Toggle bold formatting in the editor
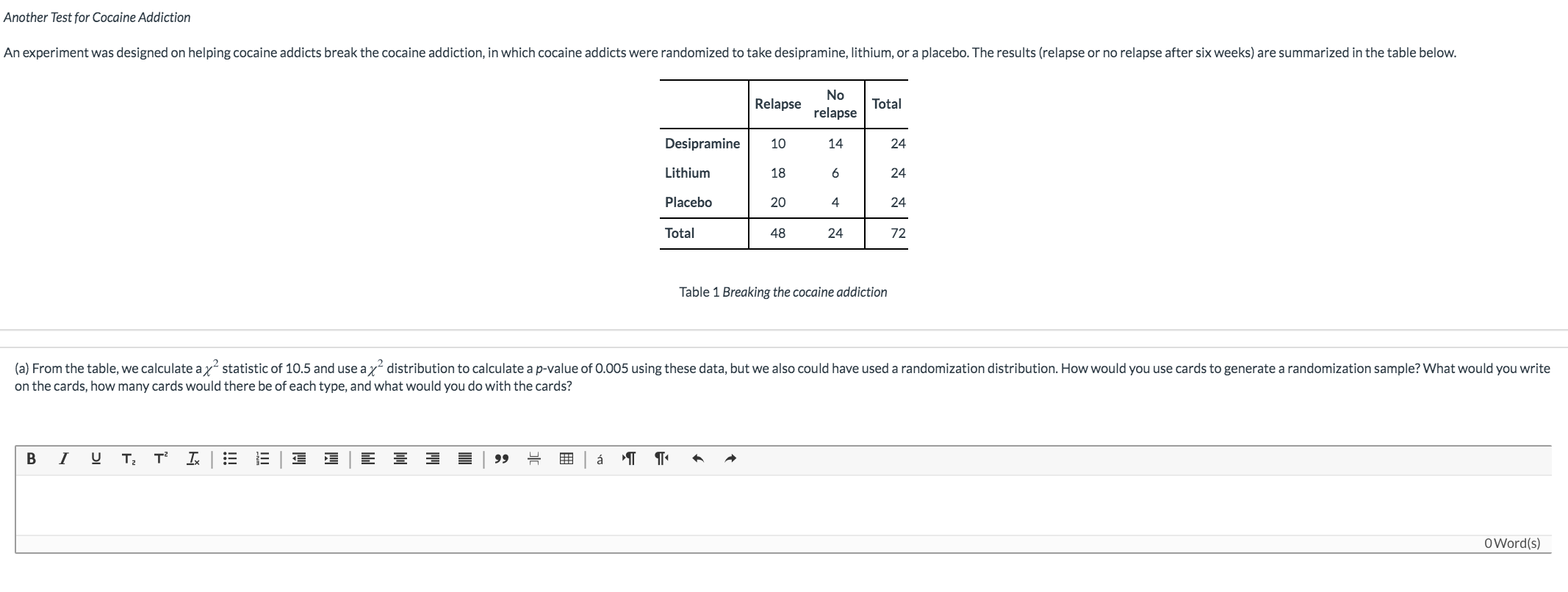Image resolution: width=1568 pixels, height=592 pixels. click(31, 459)
